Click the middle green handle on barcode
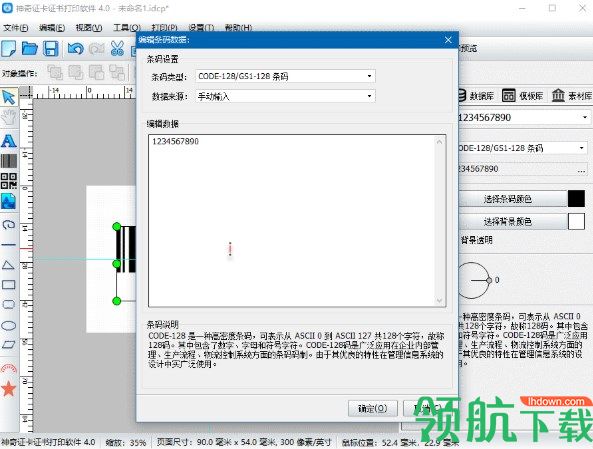Viewport: 593px width, 449px height. point(117,264)
